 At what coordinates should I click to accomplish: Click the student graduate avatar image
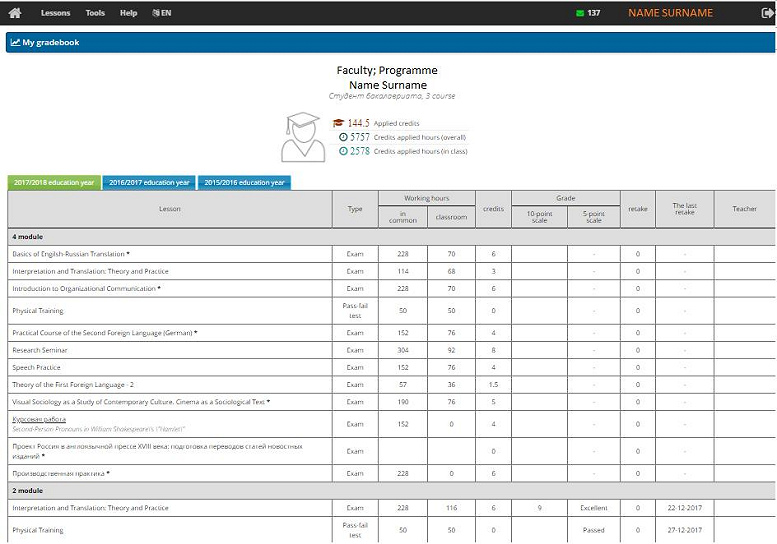[x=302, y=137]
